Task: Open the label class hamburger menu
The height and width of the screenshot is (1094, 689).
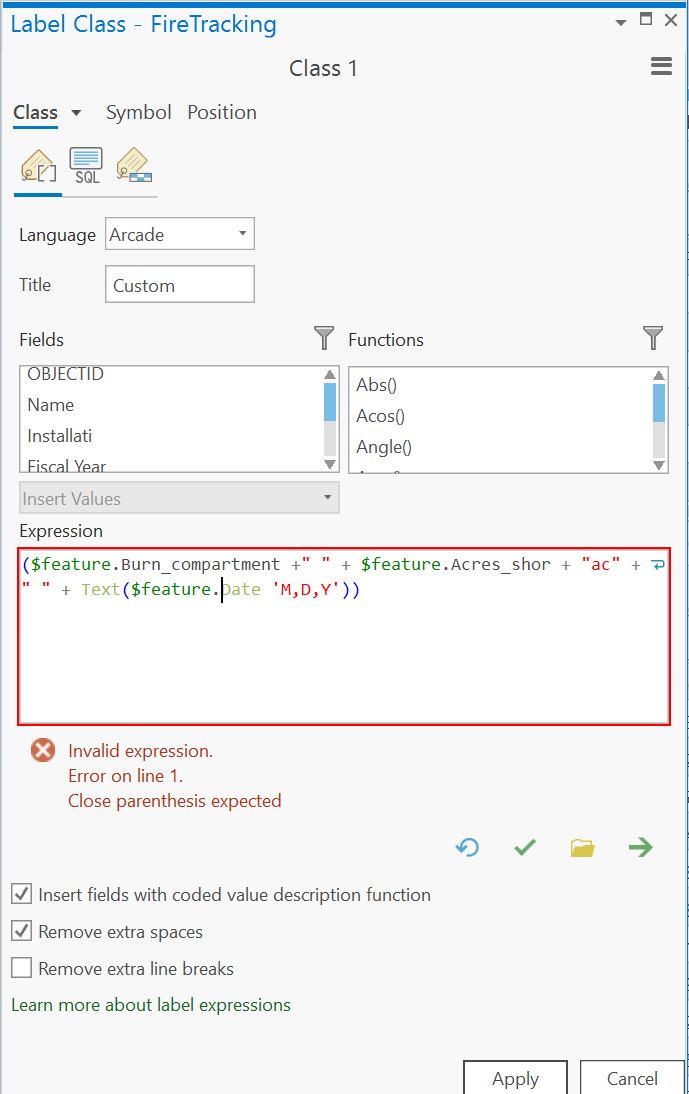Action: (x=661, y=66)
